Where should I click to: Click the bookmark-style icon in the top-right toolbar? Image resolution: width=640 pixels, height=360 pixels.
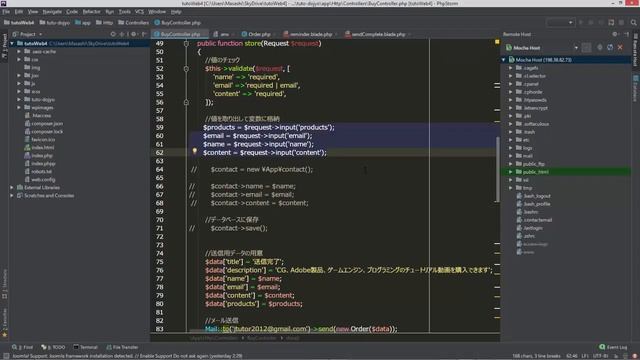click(x=611, y=22)
